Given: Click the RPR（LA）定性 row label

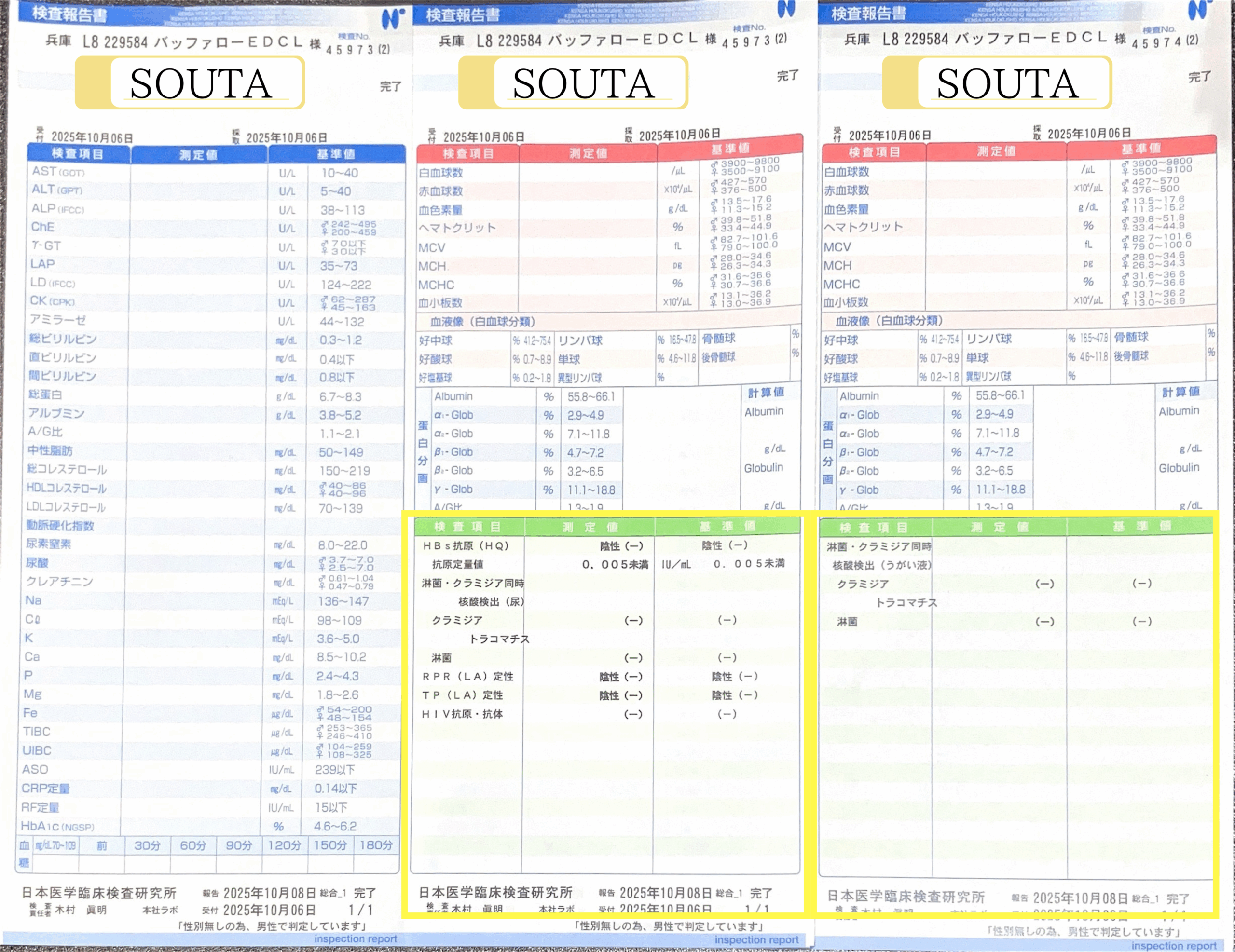Looking at the screenshot, I should pos(467,676).
